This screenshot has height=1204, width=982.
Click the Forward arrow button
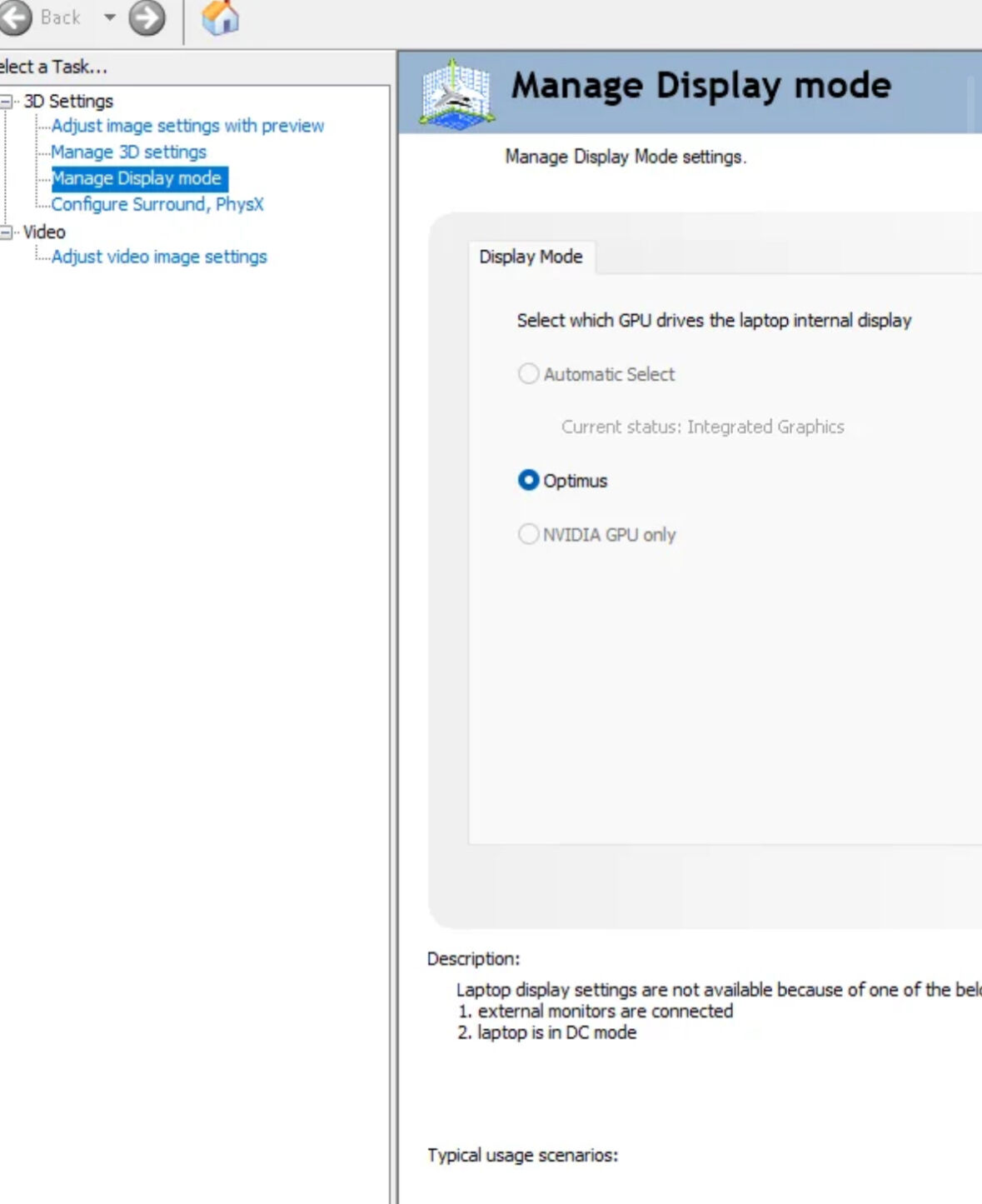pyautogui.click(x=147, y=17)
